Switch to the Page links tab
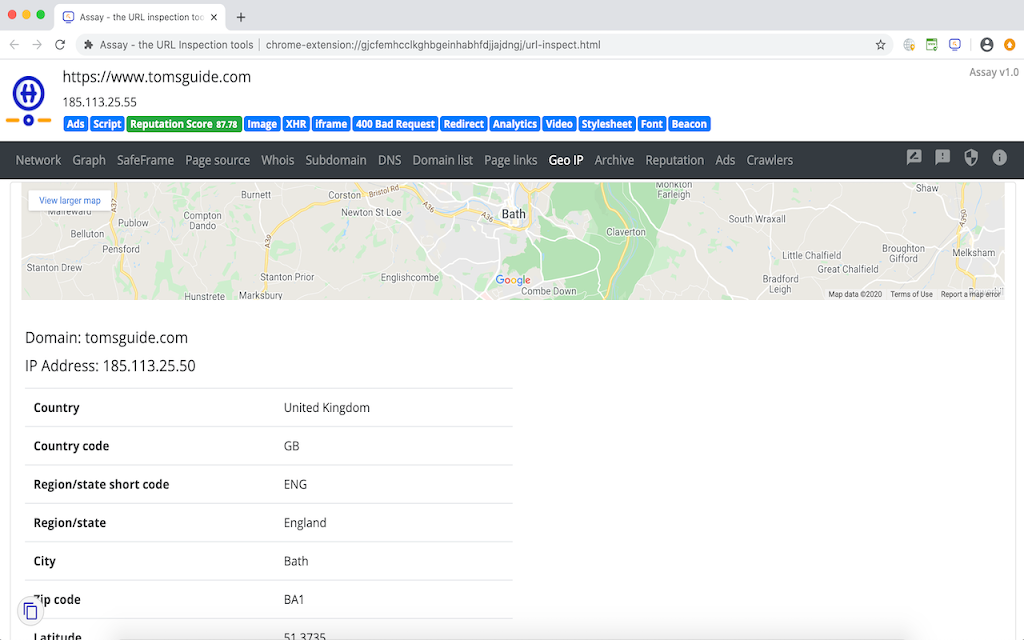 (x=510, y=160)
